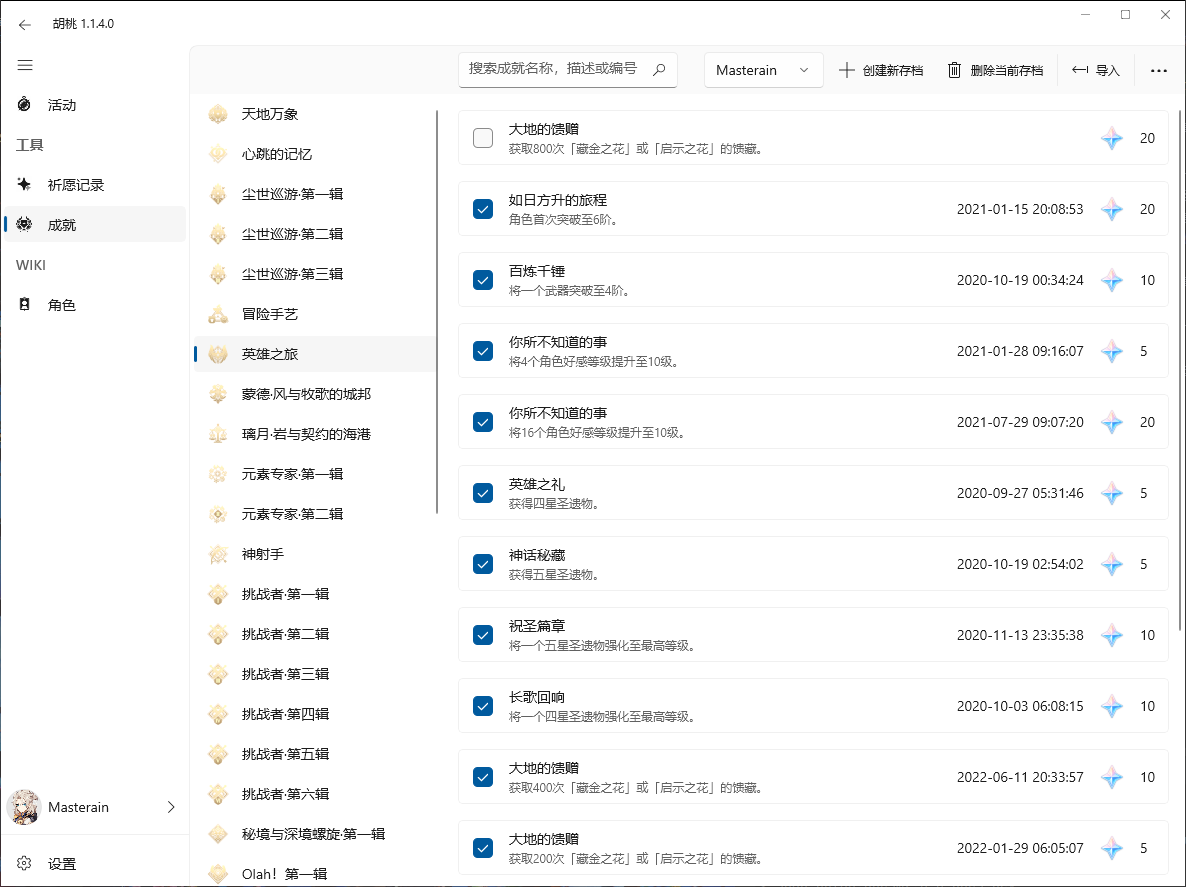The image size is (1186, 887).
Task: Click the search magnifier icon
Action: [x=659, y=70]
